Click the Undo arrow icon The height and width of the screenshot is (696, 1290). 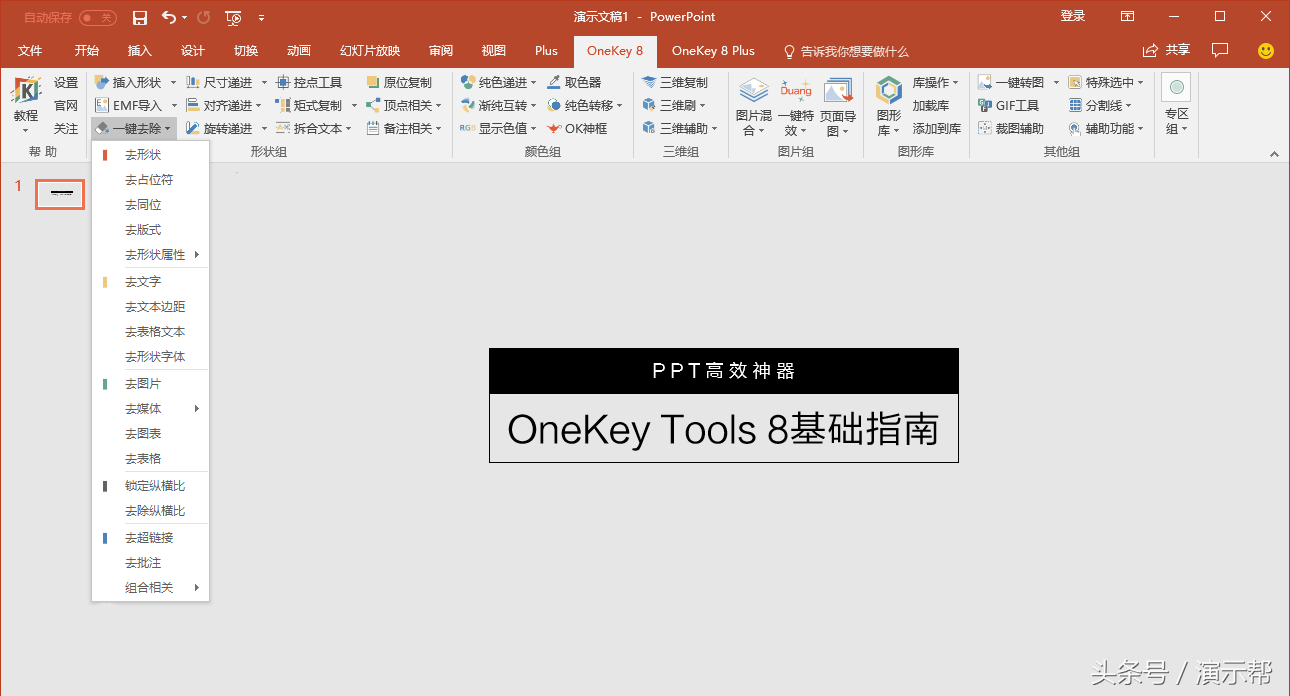click(168, 17)
